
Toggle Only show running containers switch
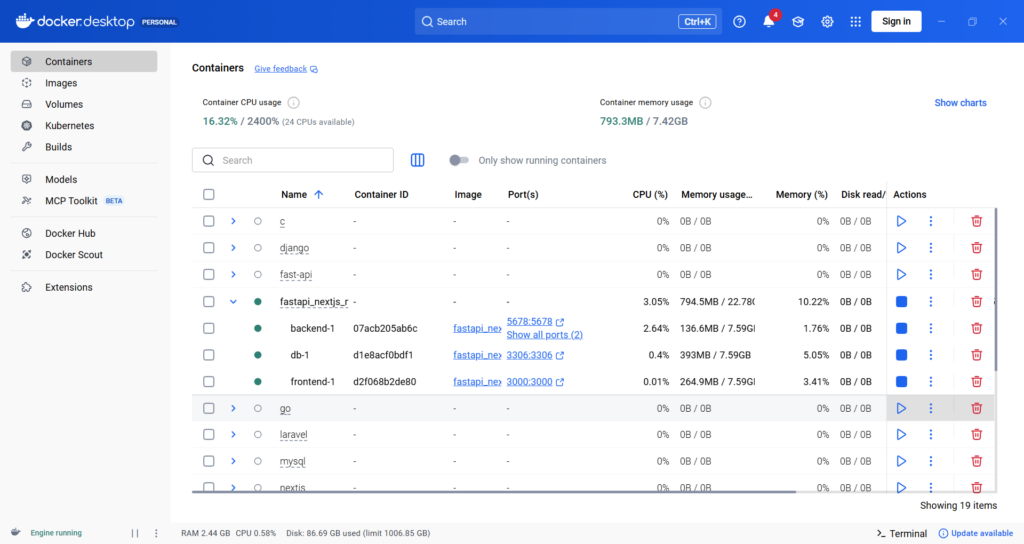click(x=458, y=160)
